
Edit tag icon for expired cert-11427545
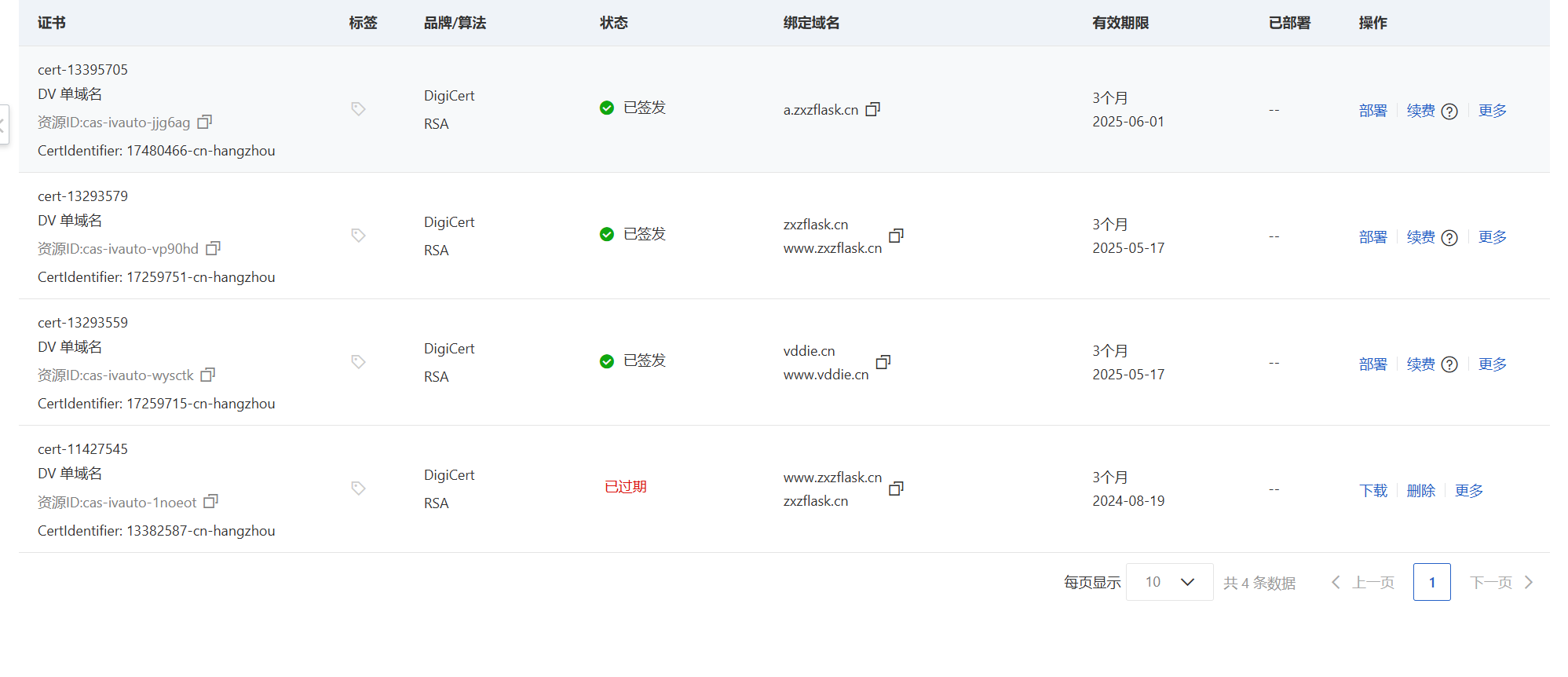[x=358, y=489]
